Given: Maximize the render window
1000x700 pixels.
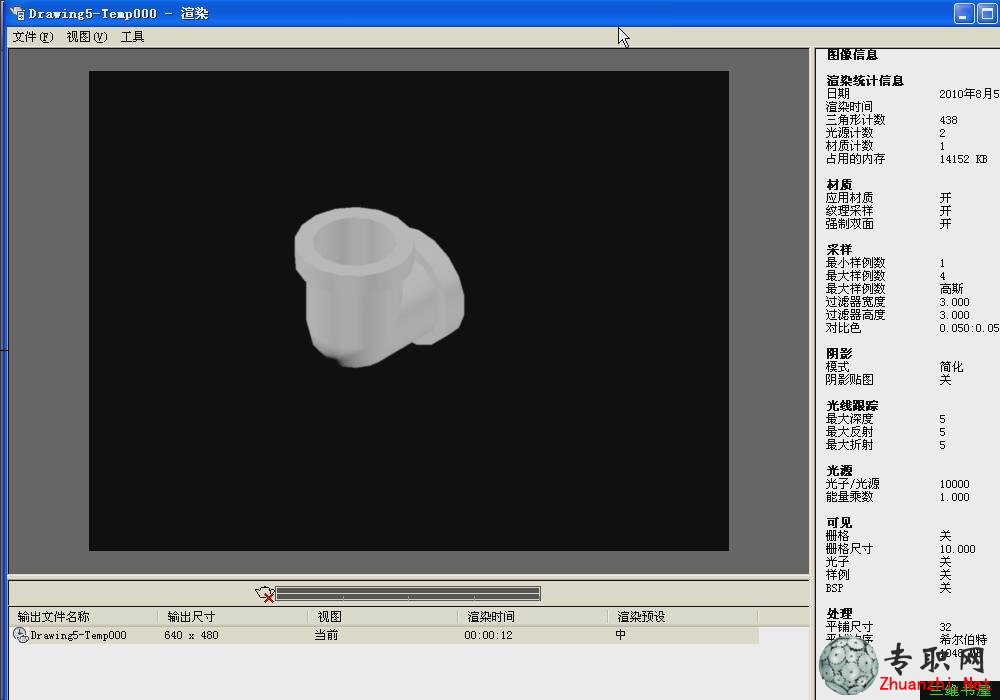Looking at the screenshot, I should click(988, 13).
